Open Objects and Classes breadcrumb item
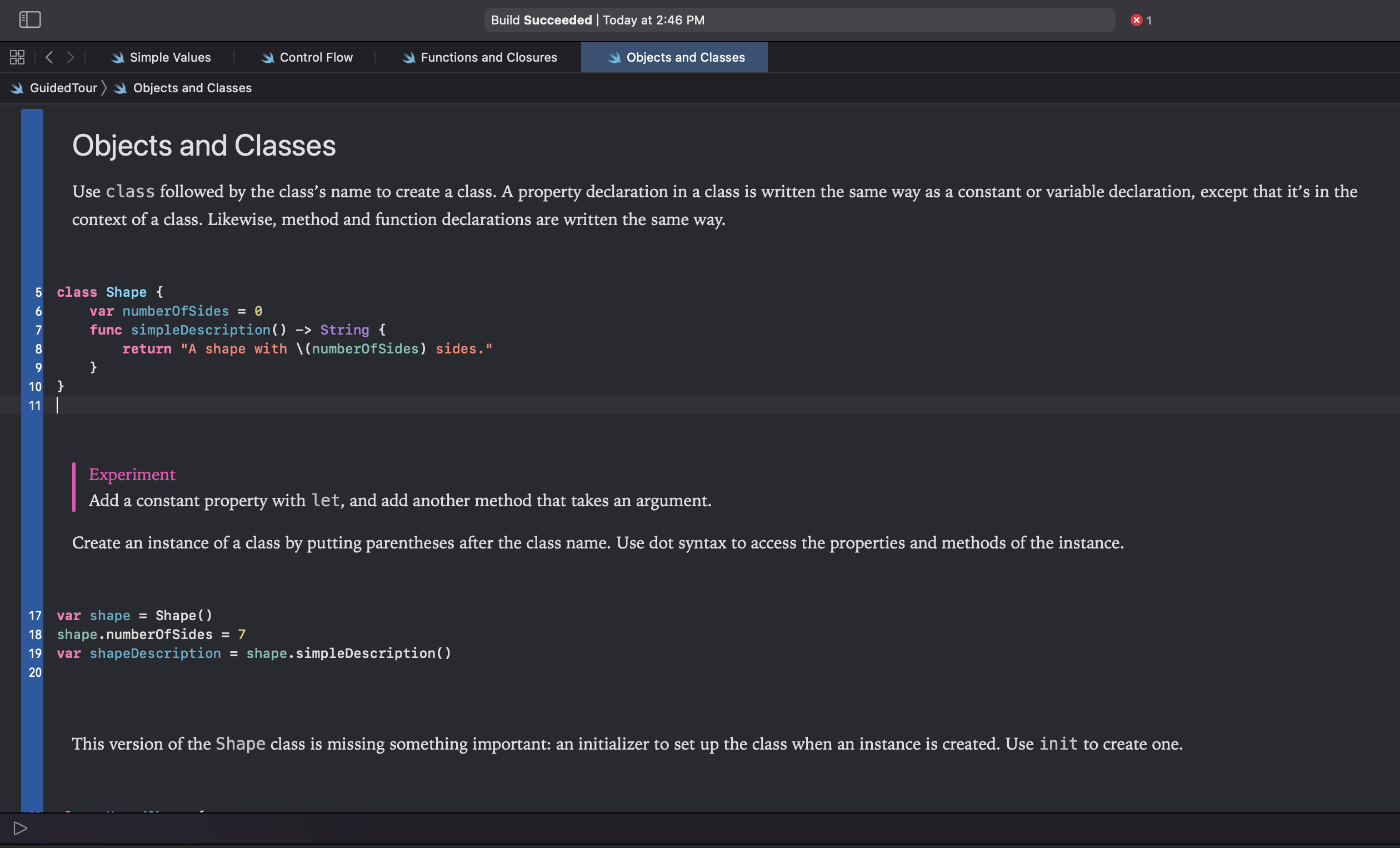The width and height of the screenshot is (1400, 848). point(192,88)
